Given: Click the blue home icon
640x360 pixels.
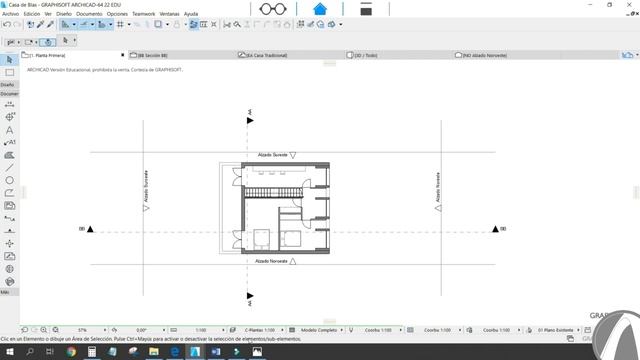Looking at the screenshot, I should click(320, 9).
